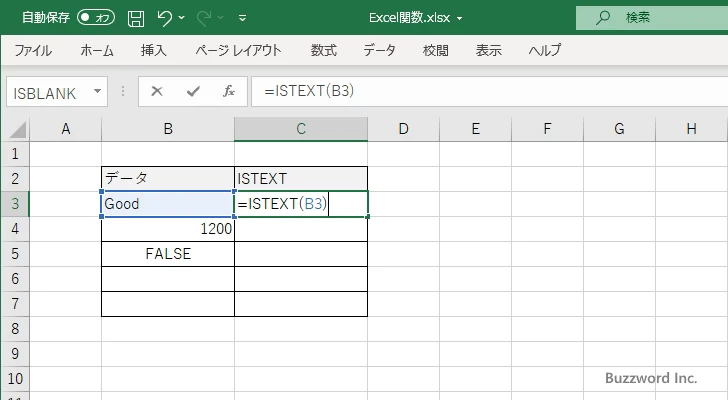Click the Select All corner triangle

point(17,129)
